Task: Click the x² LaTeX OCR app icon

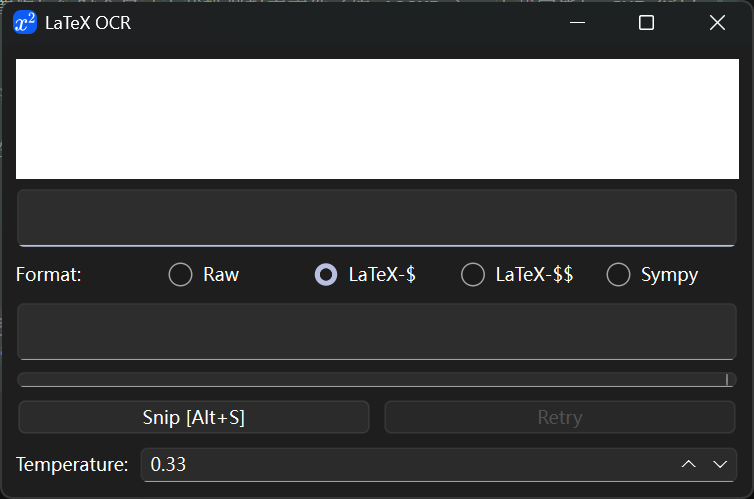Action: (25, 23)
